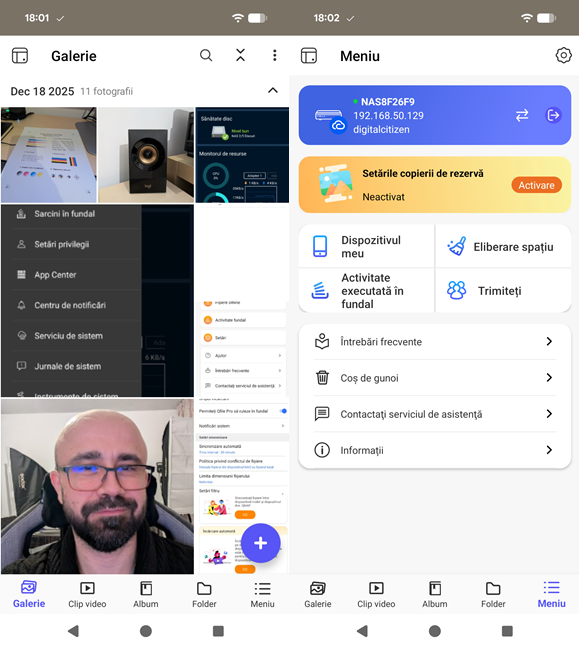The image size is (579, 648).
Task: Tap the collapse arrows icon in Galerie header
Action: point(240,55)
